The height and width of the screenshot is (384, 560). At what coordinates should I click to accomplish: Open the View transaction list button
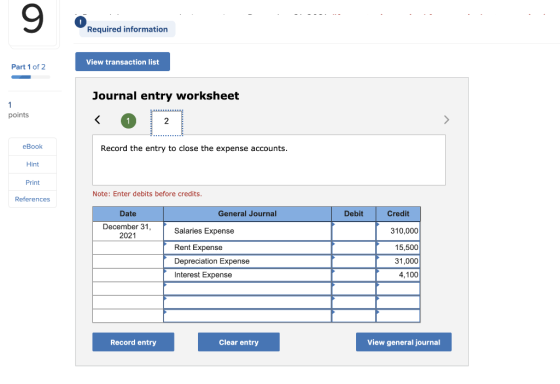[122, 62]
